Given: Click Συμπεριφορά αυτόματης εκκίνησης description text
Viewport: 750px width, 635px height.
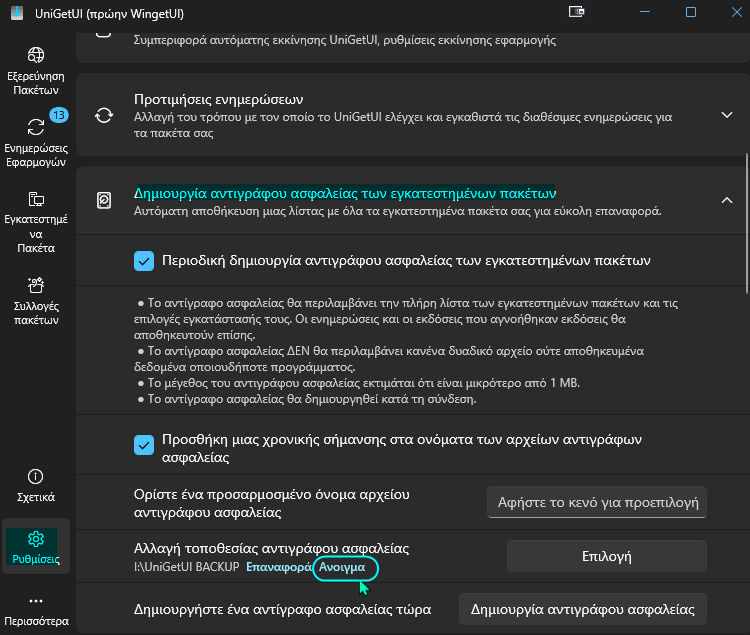Looking at the screenshot, I should [345, 40].
